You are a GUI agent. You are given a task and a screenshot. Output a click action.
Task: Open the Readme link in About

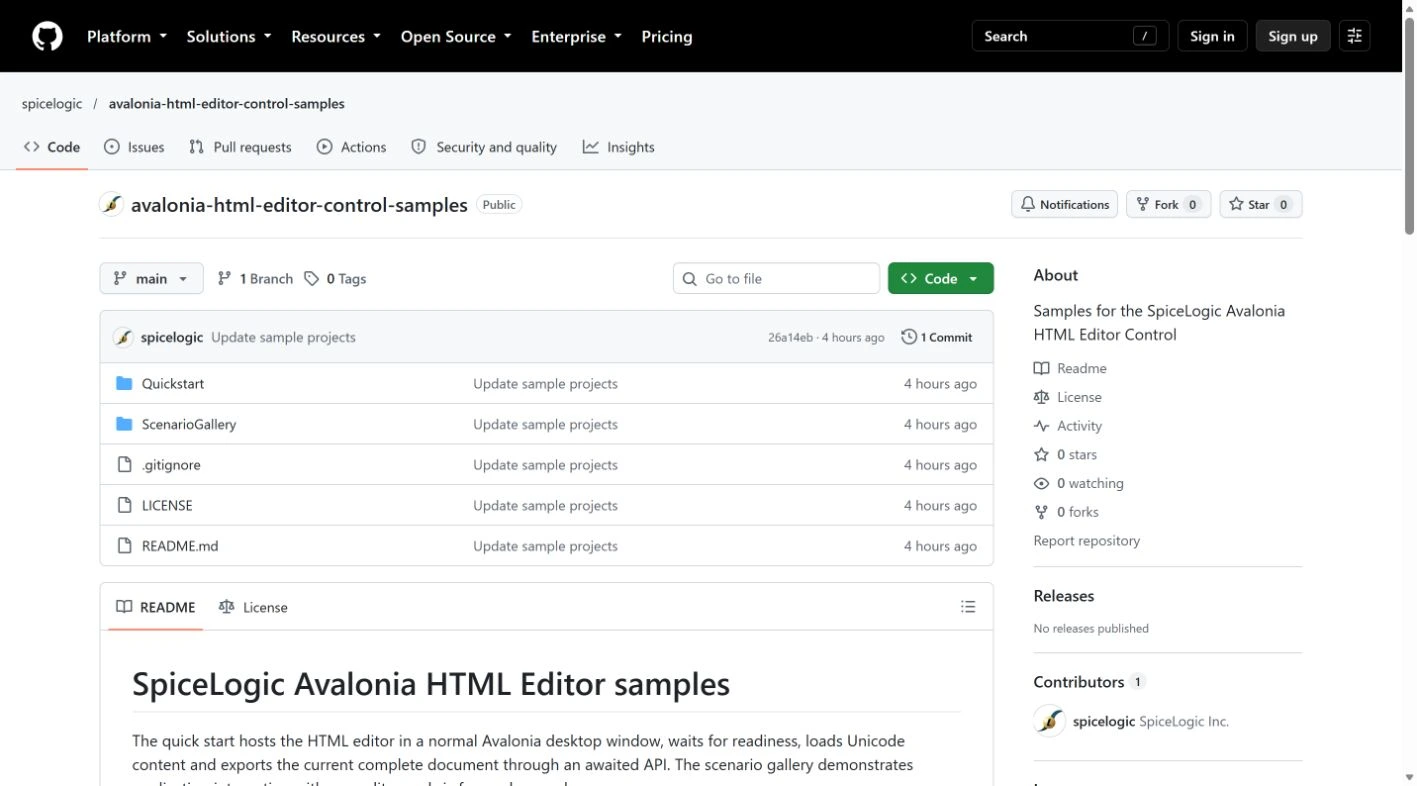[x=1070, y=368]
